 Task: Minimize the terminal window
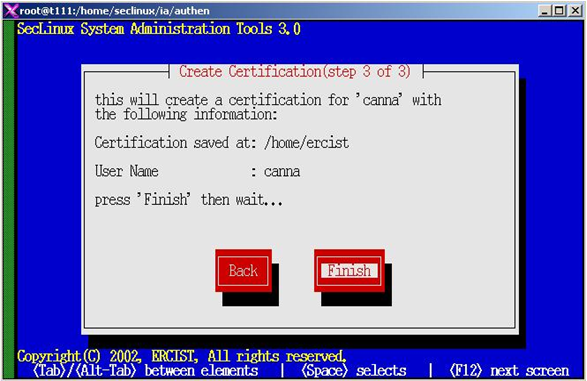click(x=545, y=10)
